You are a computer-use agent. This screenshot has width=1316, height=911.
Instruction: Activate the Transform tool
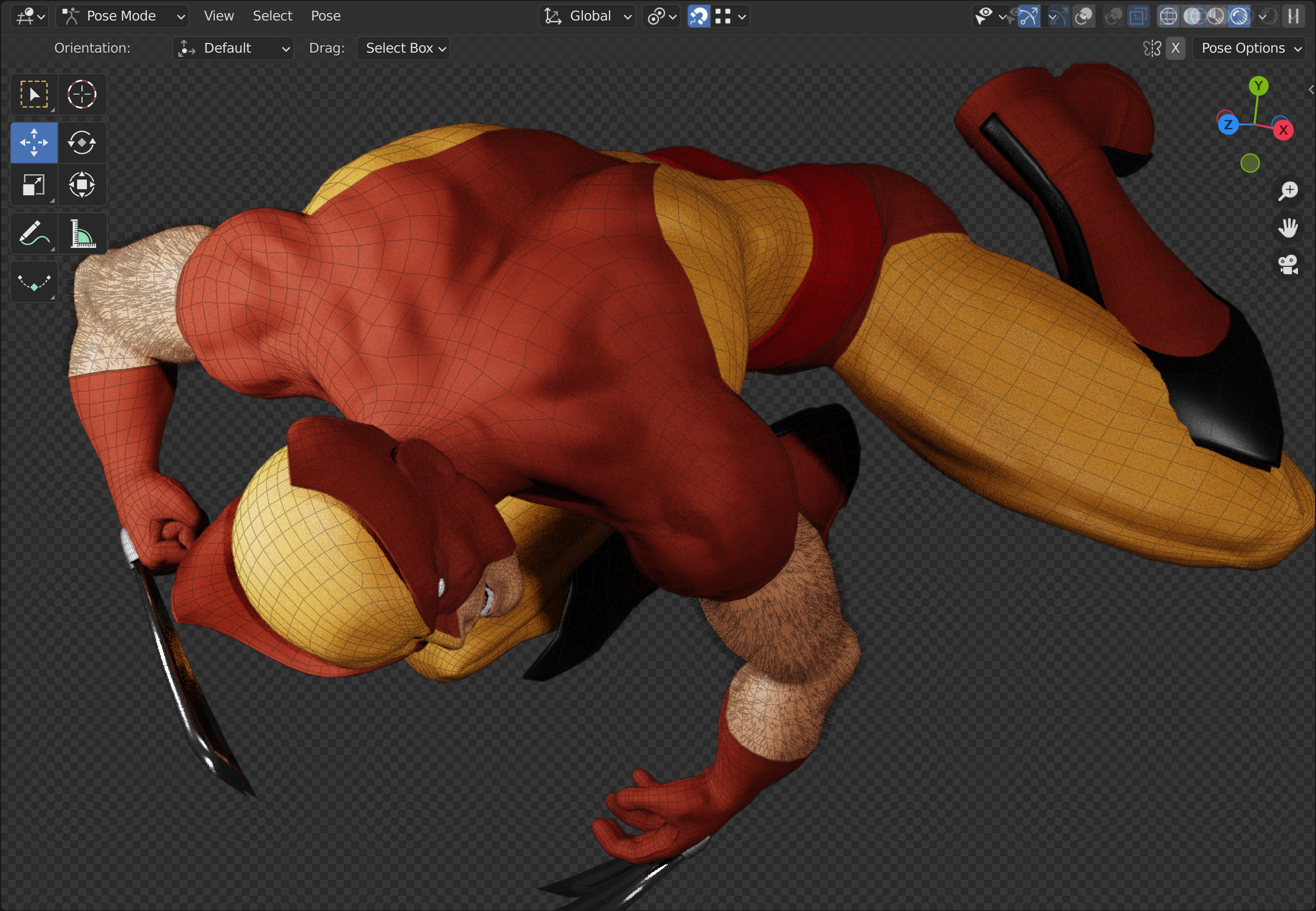(82, 185)
